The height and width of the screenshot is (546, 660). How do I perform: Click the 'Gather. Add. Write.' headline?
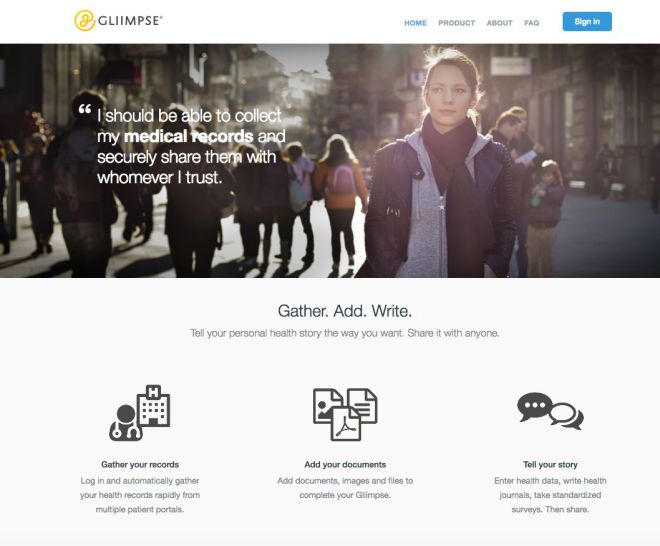pos(345,311)
